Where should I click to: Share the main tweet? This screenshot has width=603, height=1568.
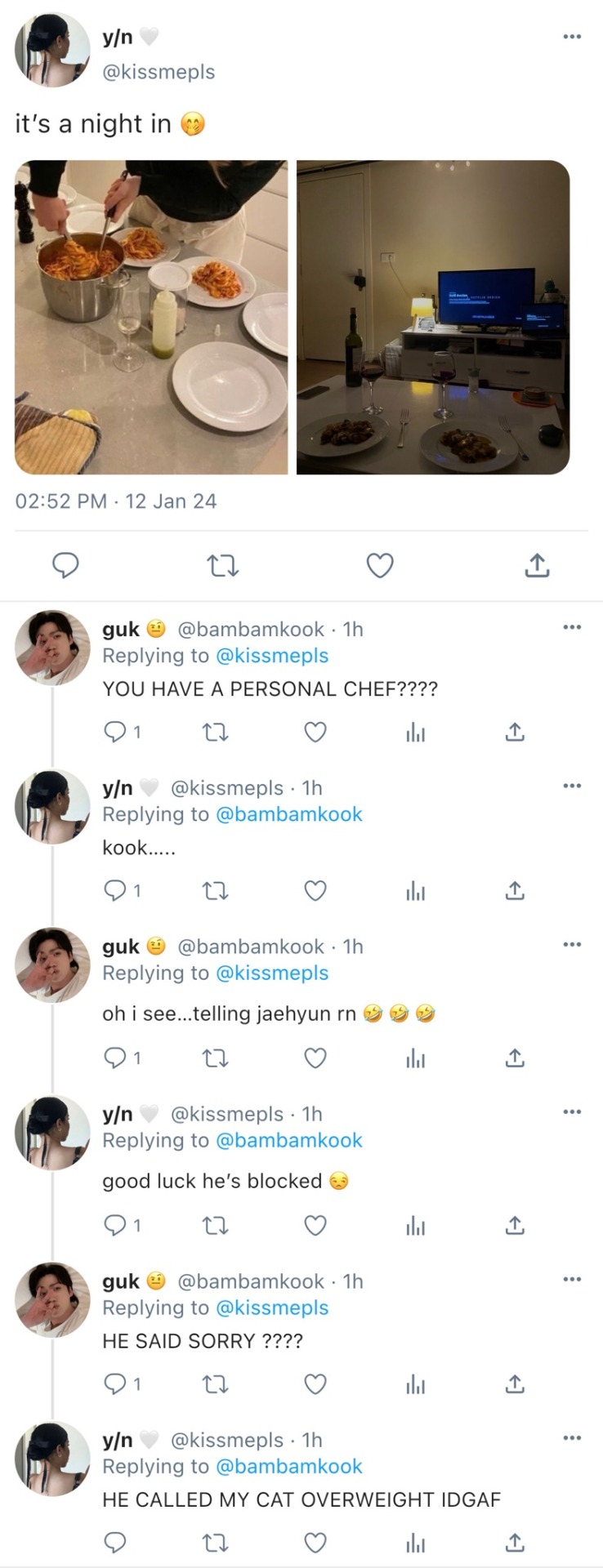(536, 565)
